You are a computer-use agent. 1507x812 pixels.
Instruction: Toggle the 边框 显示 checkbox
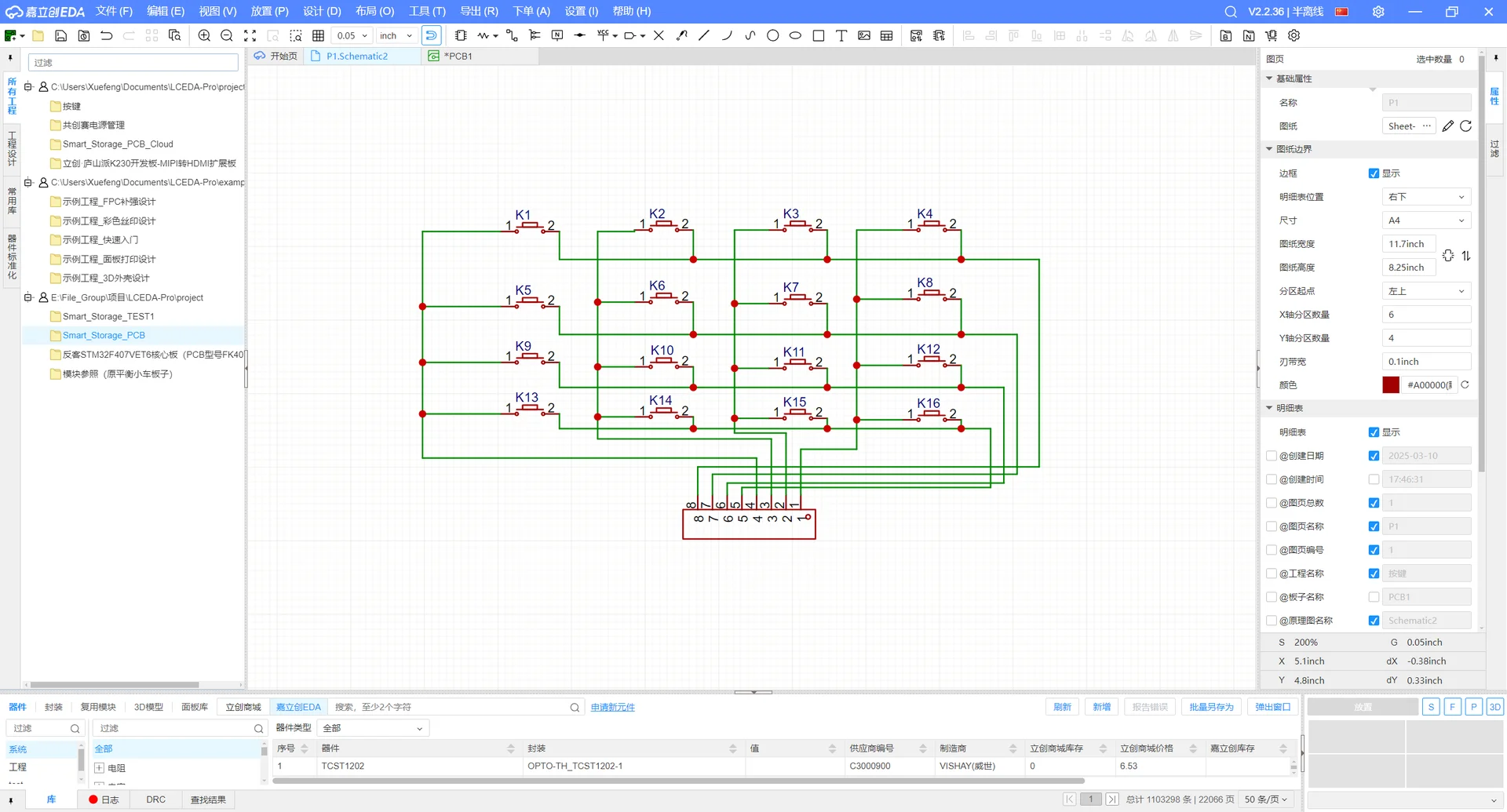(x=1374, y=173)
